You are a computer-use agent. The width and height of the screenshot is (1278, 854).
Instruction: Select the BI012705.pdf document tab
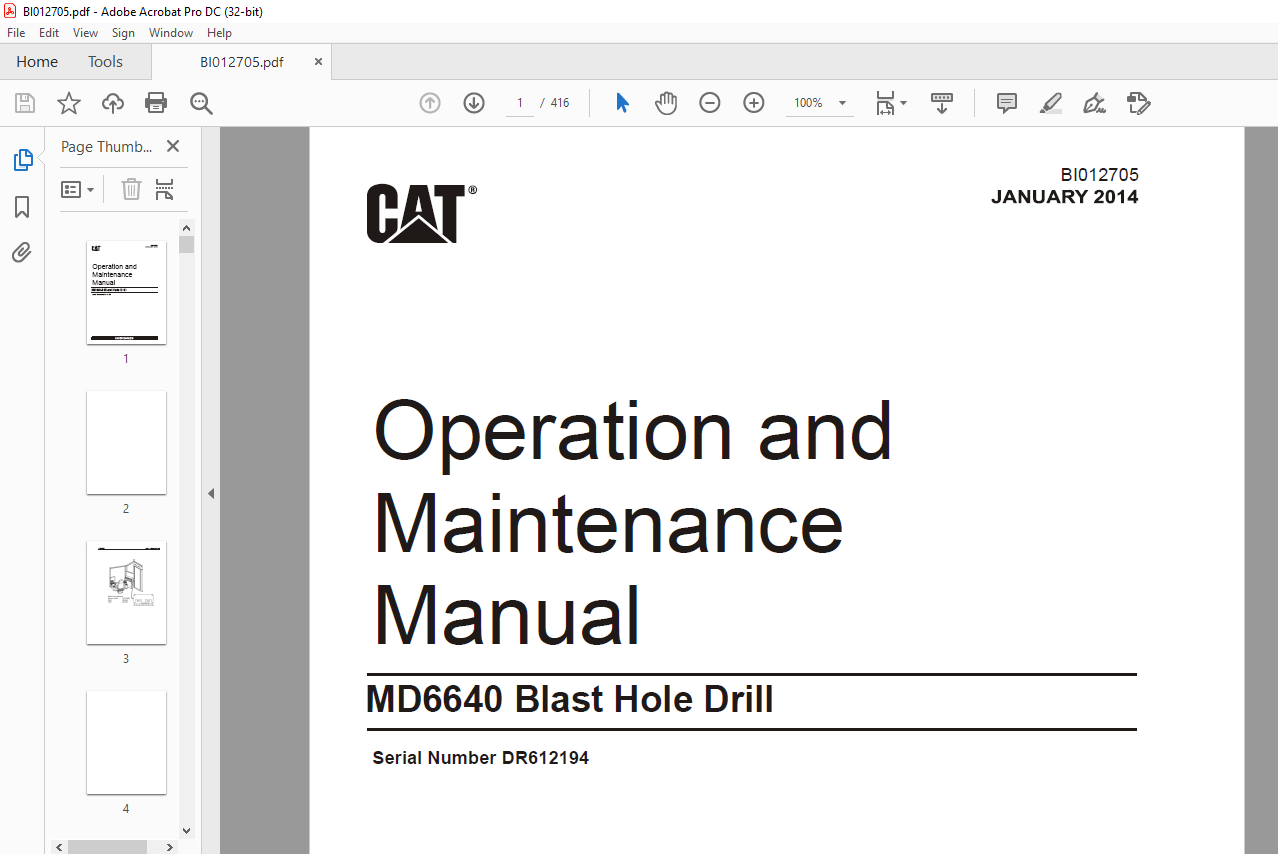[241, 62]
